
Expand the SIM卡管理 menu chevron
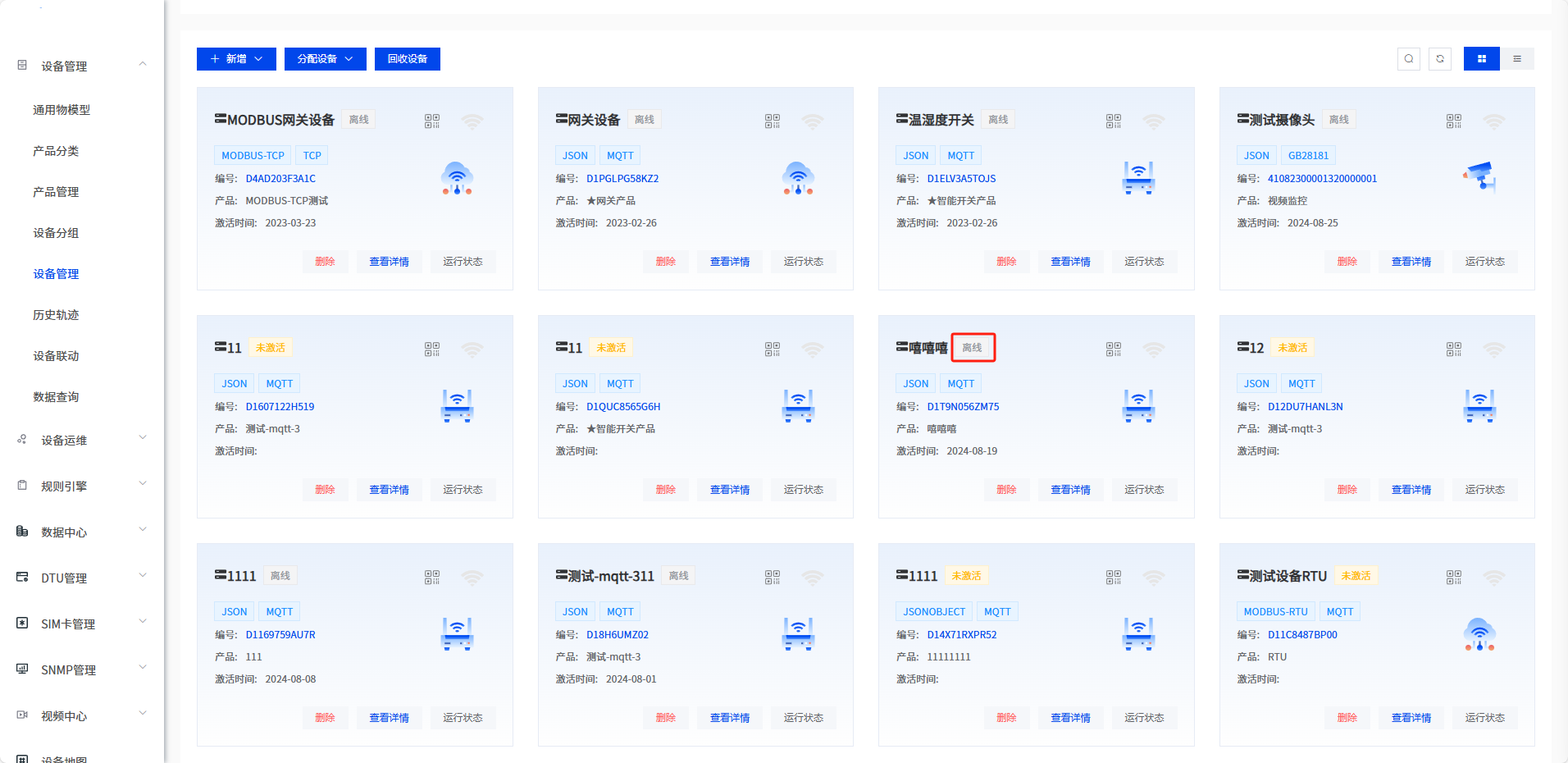click(x=143, y=622)
